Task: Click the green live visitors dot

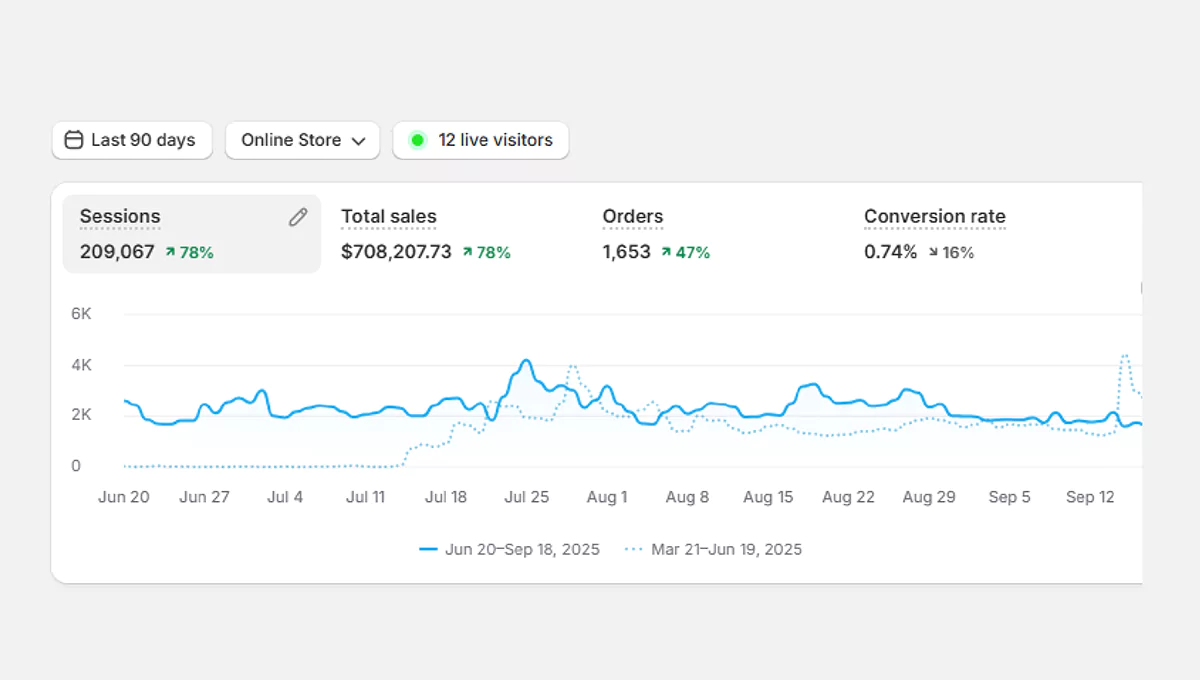Action: point(418,140)
